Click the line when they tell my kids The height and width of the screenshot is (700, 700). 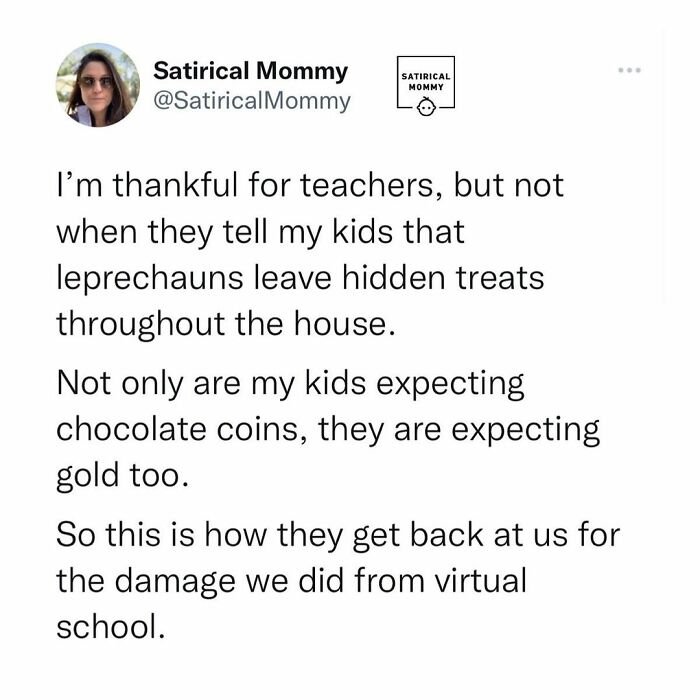pos(261,233)
